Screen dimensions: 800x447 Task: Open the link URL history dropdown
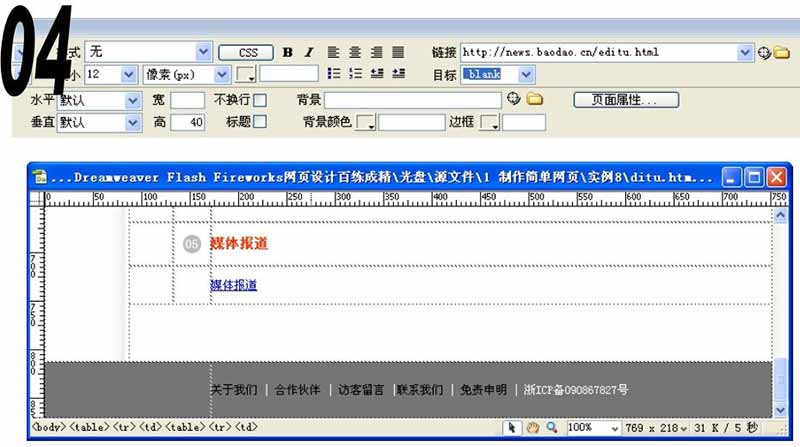[745, 52]
